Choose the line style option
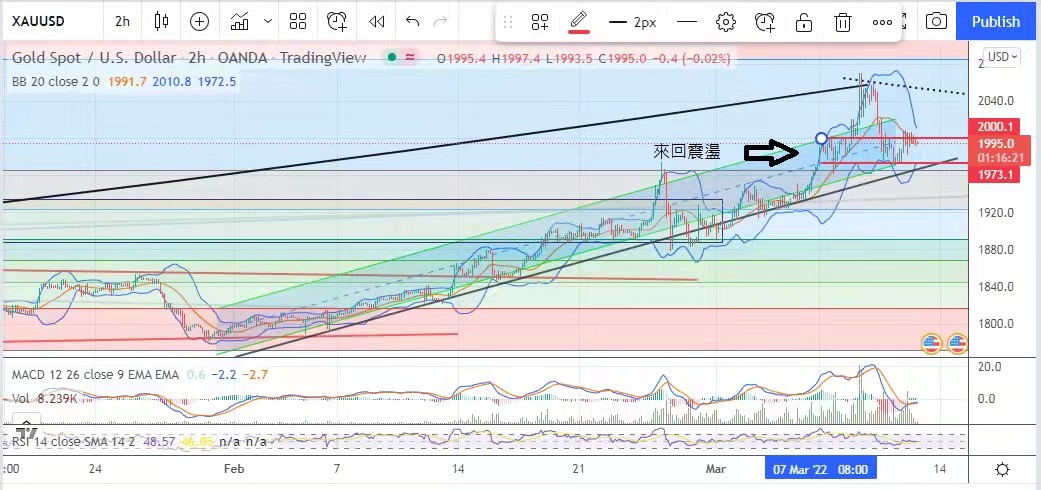 click(x=686, y=22)
